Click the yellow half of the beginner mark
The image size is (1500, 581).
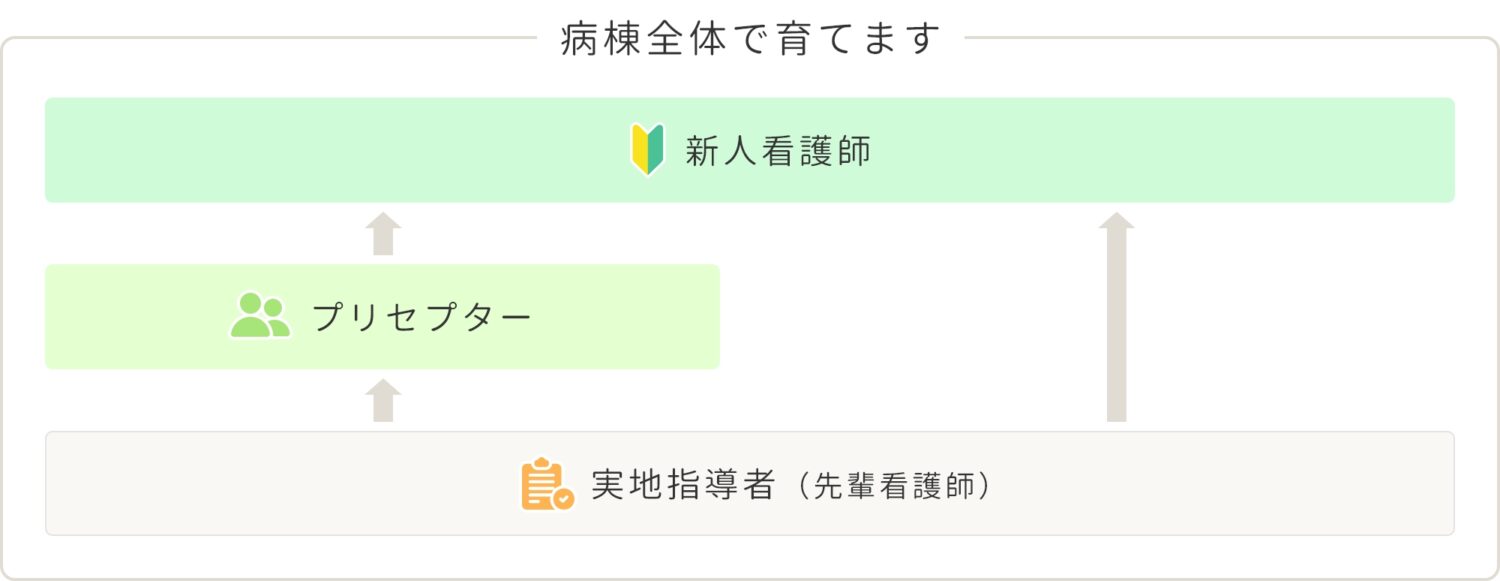coord(640,150)
